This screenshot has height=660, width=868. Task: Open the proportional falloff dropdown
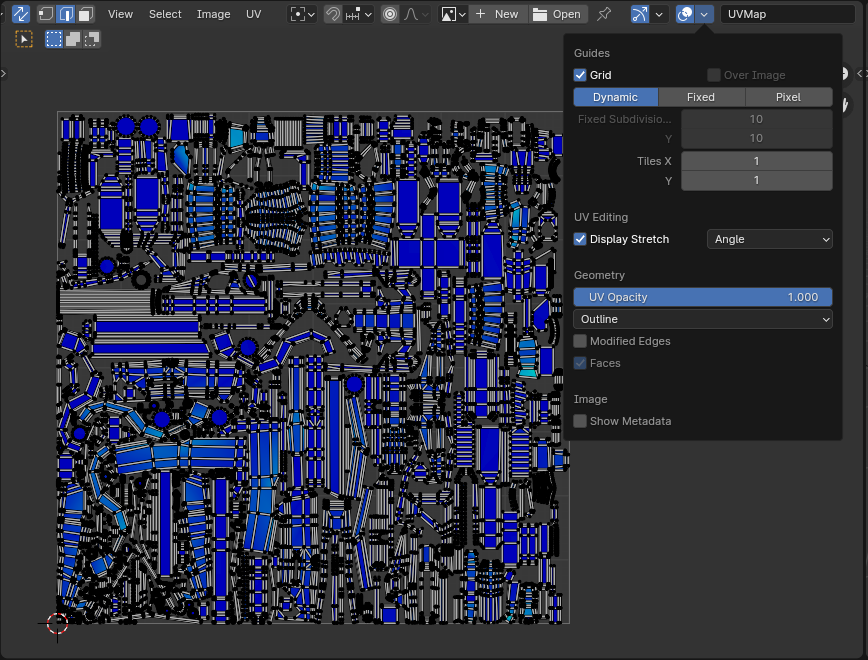click(x=416, y=14)
